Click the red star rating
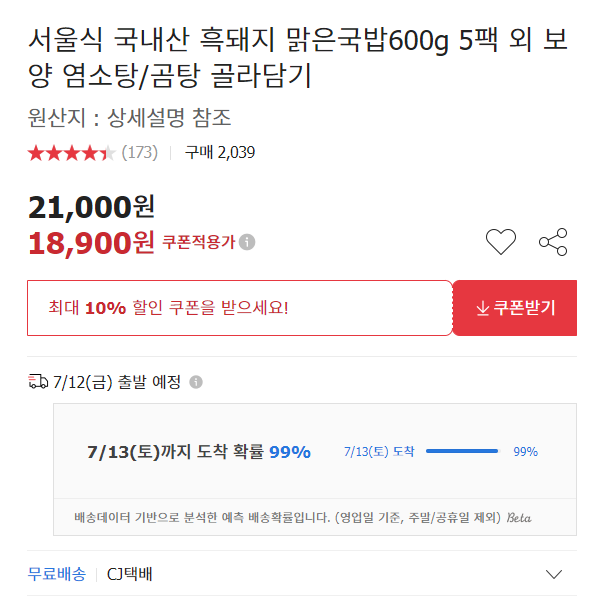The height and width of the screenshot is (600, 600). (x=71, y=153)
